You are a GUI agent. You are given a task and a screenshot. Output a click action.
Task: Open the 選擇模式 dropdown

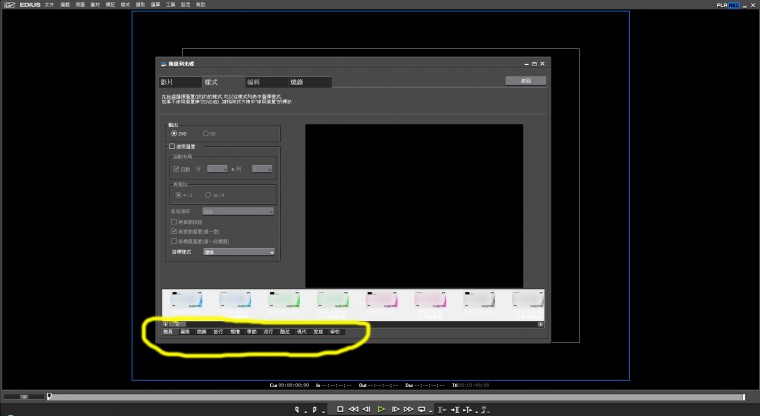coord(239,252)
